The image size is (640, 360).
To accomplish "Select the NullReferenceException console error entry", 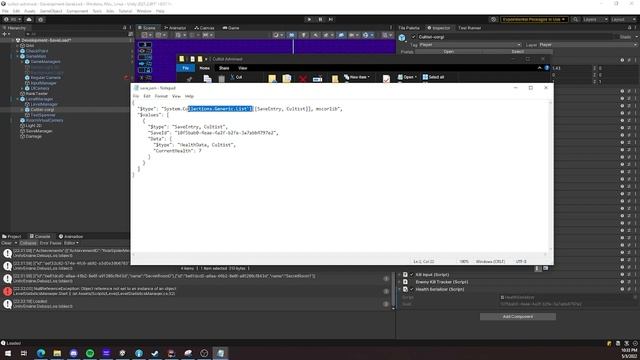I will coord(196,291).
